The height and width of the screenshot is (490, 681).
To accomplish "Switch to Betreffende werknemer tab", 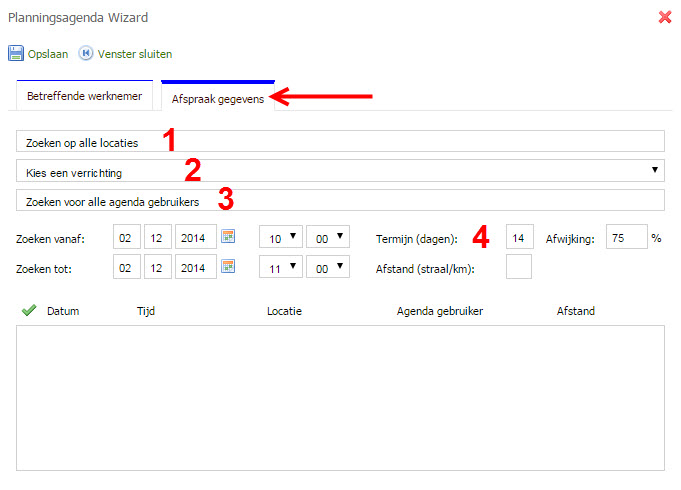I will pyautogui.click(x=84, y=97).
